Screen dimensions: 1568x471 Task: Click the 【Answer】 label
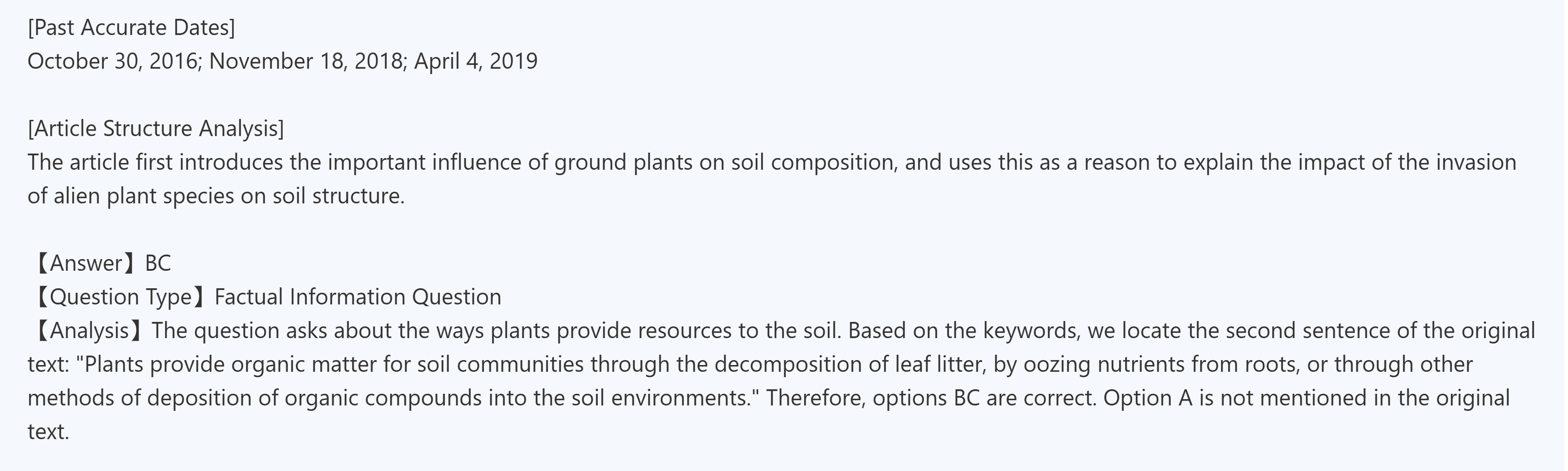coord(85,263)
